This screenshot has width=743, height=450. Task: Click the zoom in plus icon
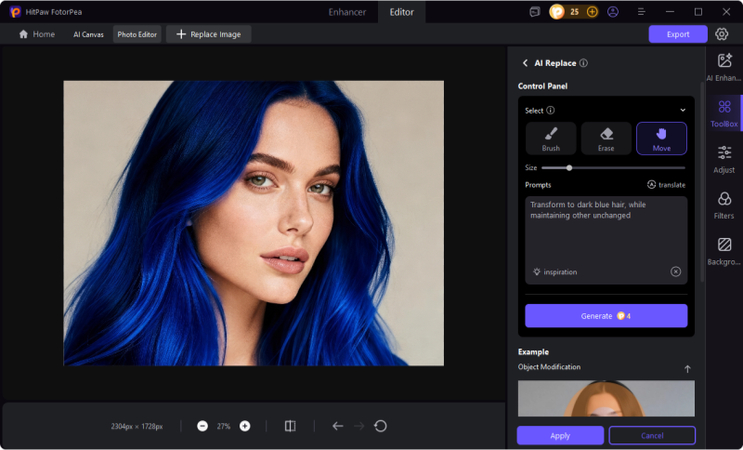(x=245, y=426)
